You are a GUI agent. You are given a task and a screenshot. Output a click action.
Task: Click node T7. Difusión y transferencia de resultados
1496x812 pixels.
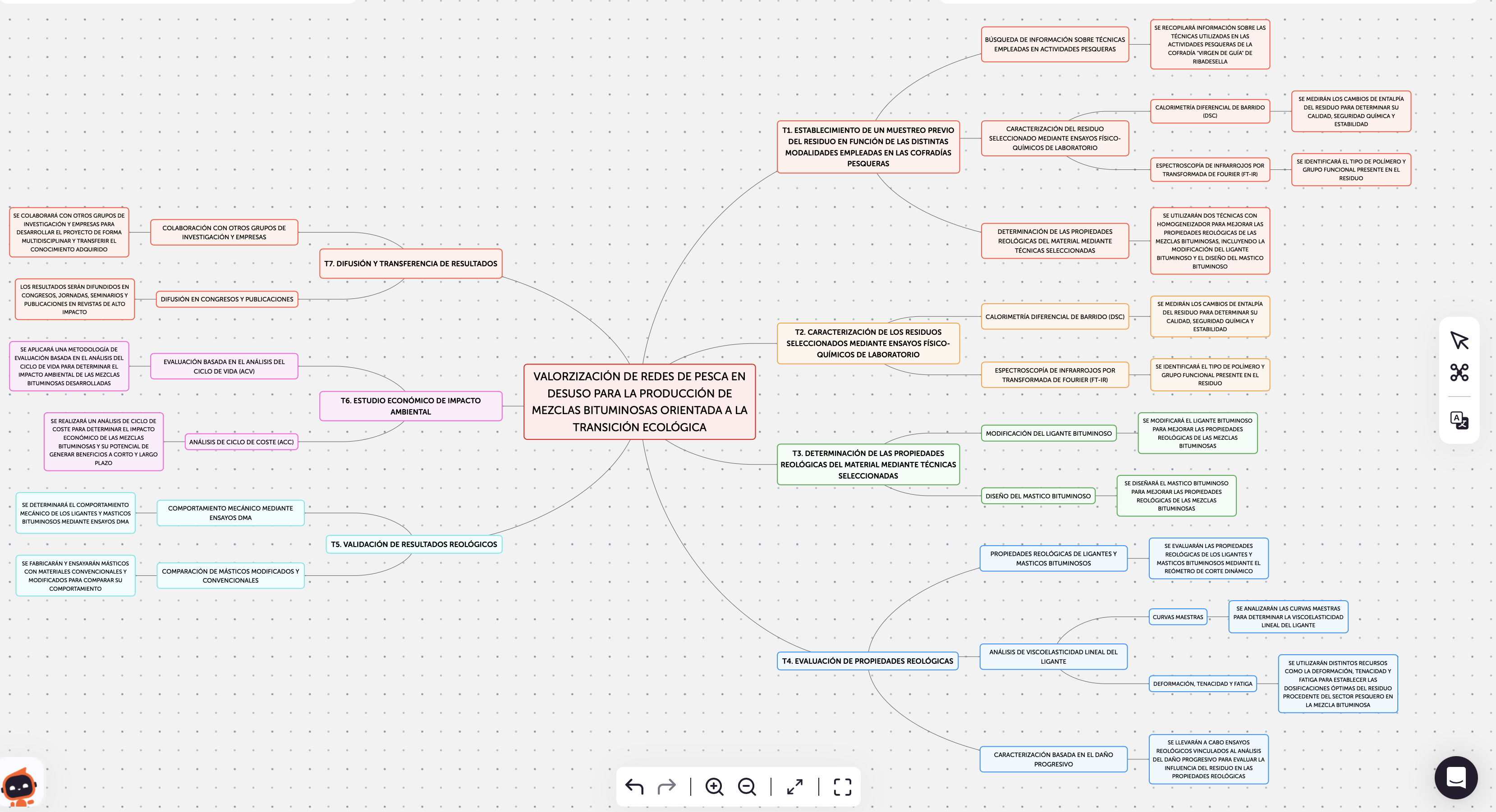[x=411, y=264]
